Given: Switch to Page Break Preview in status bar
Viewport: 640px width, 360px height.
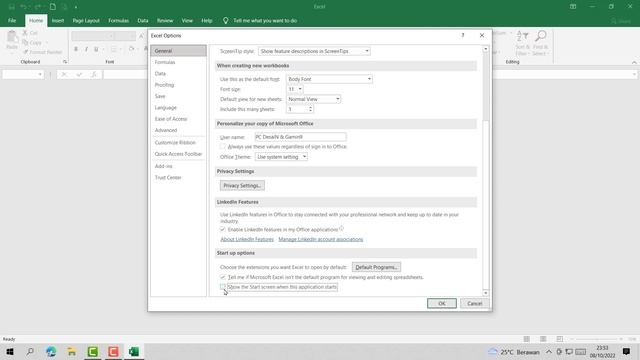Looking at the screenshot, I should 559,339.
